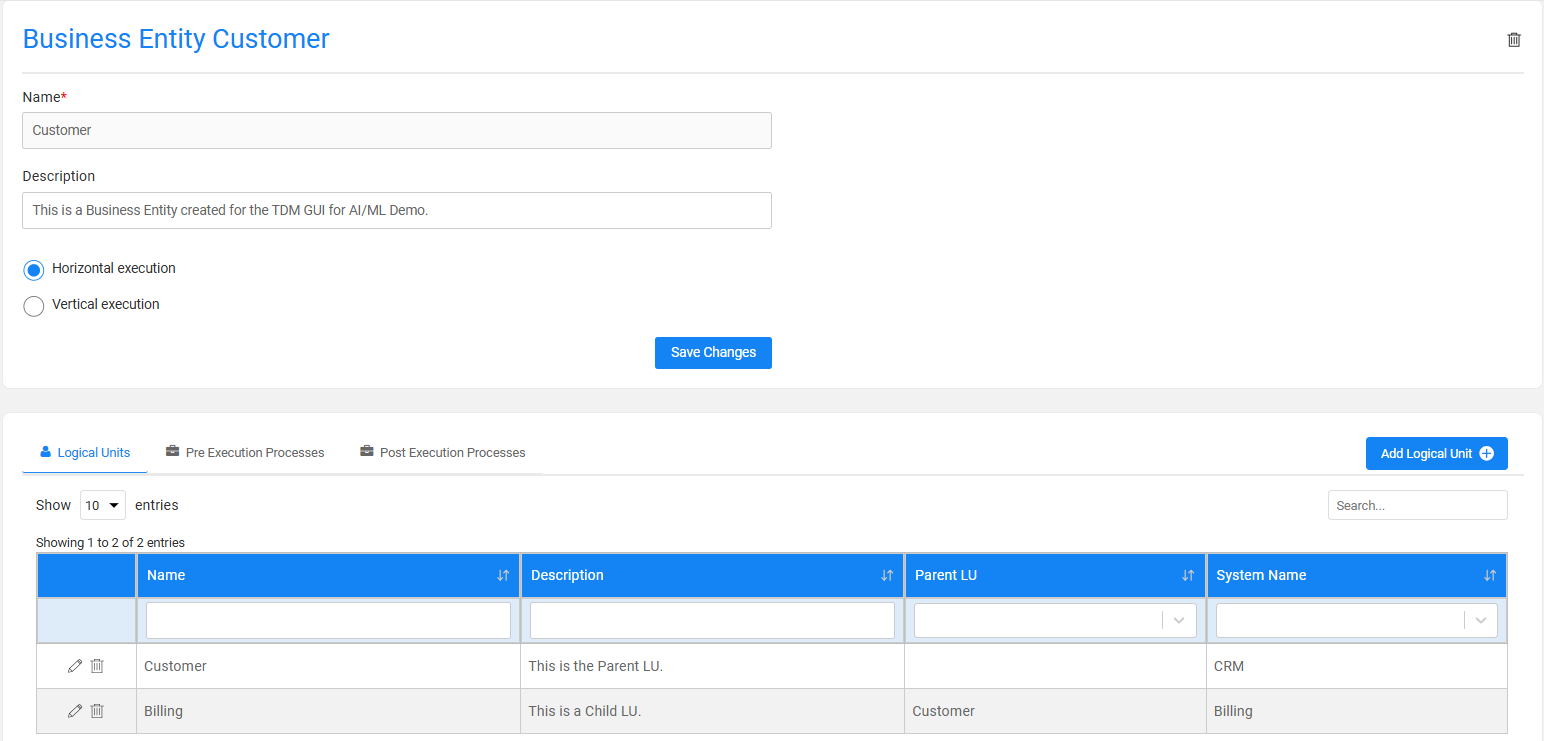
Task: Click the Save Changes button
Action: (713, 353)
